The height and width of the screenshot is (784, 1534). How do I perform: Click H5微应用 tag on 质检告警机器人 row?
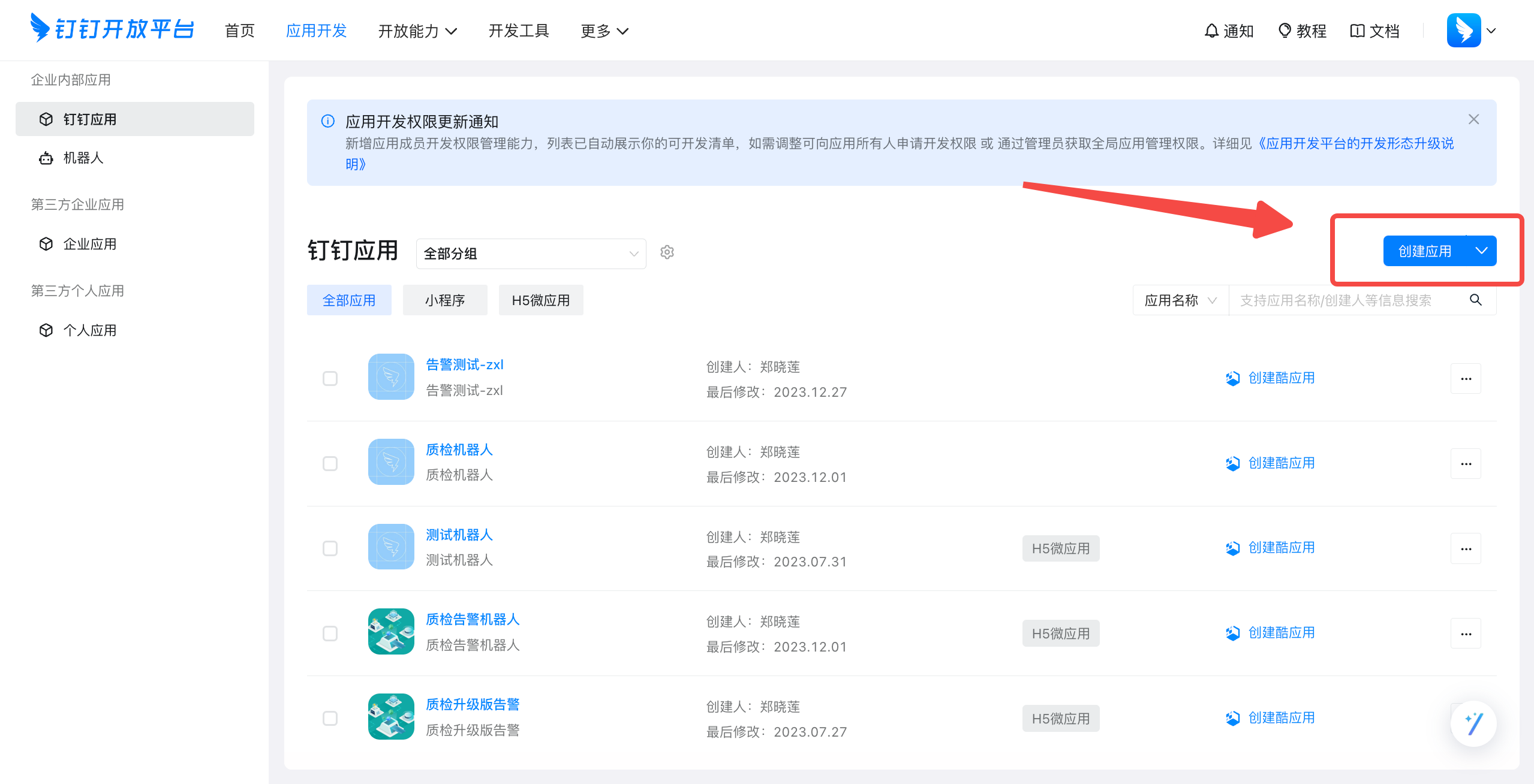coord(1061,634)
